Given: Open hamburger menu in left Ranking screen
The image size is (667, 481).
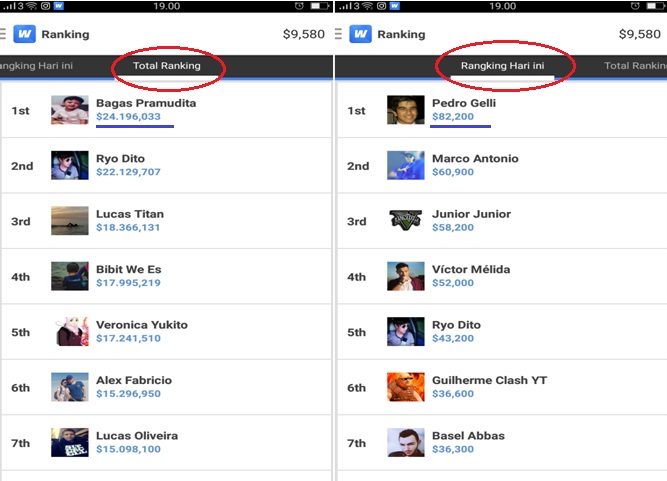Looking at the screenshot, I should (3, 34).
